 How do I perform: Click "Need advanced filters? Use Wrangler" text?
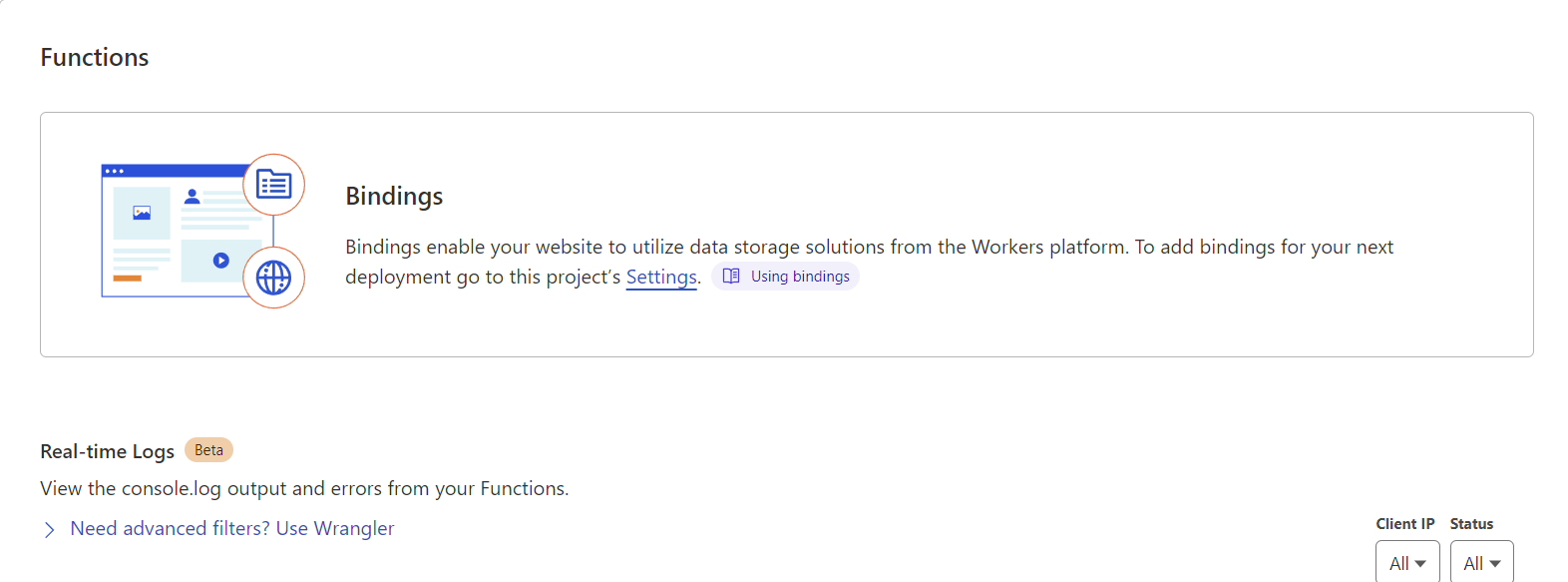coord(231,528)
